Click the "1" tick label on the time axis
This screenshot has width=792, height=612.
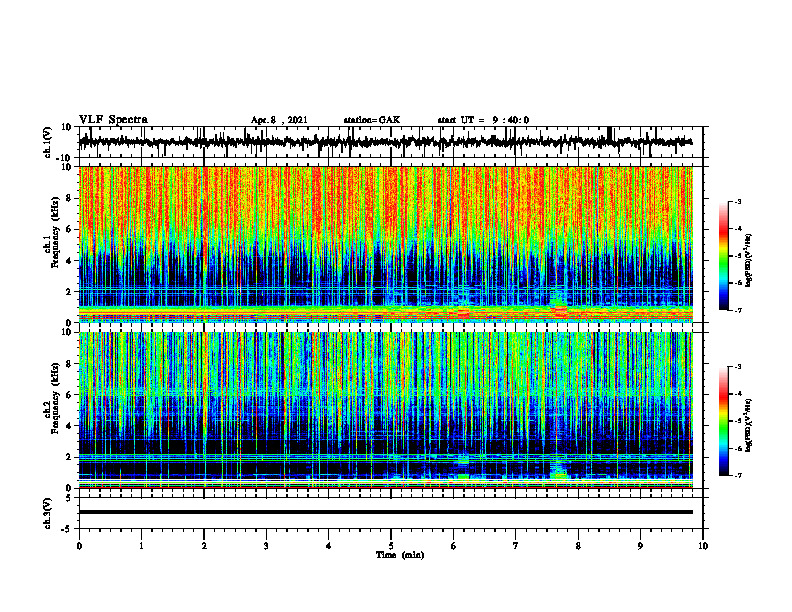click(x=141, y=546)
